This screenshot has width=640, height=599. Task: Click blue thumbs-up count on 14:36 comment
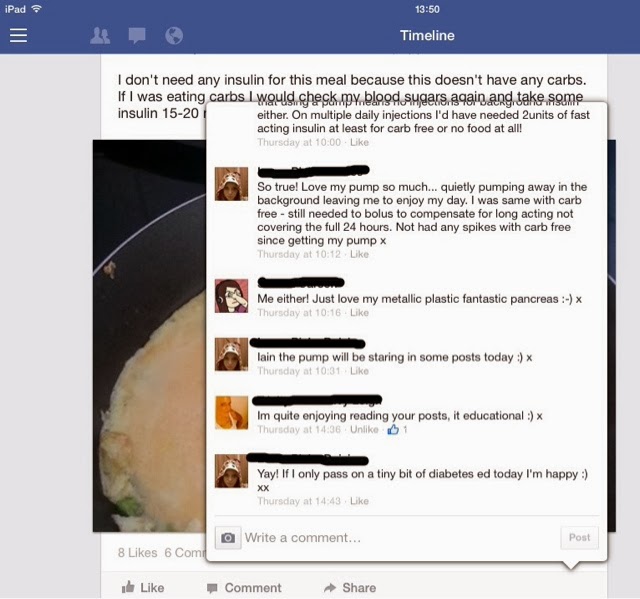coord(397,429)
